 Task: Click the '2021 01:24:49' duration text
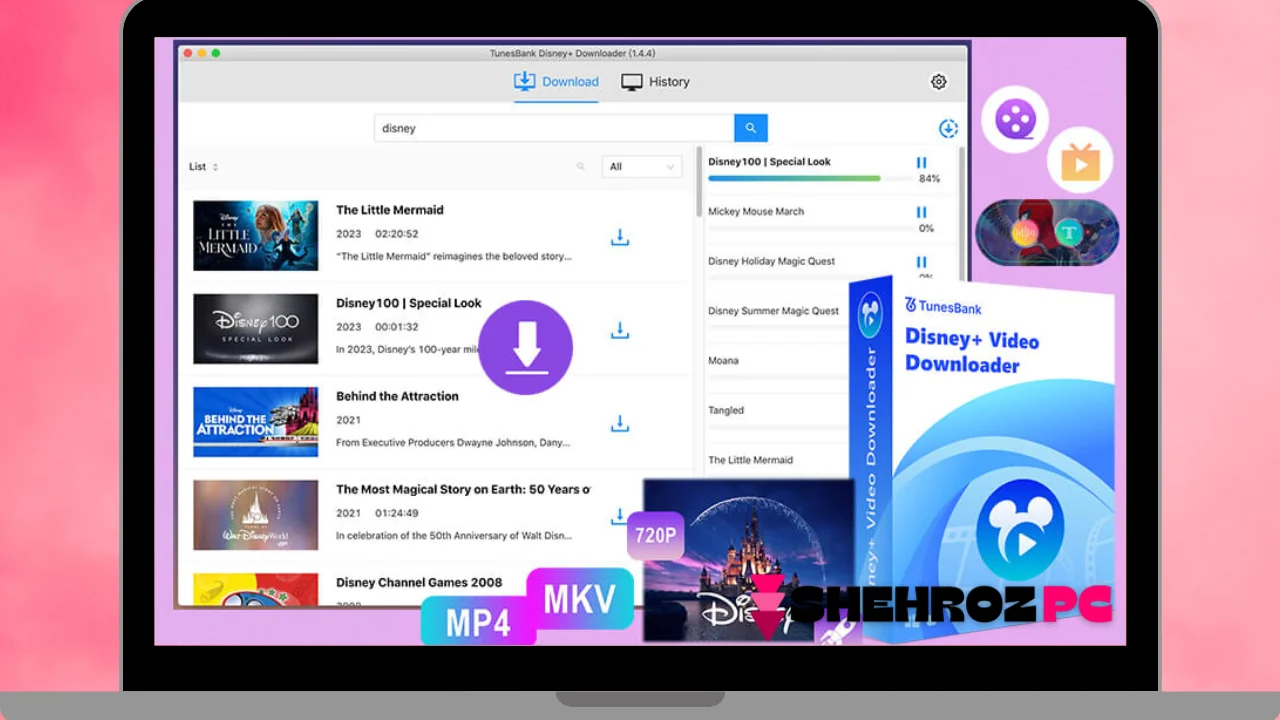377,513
